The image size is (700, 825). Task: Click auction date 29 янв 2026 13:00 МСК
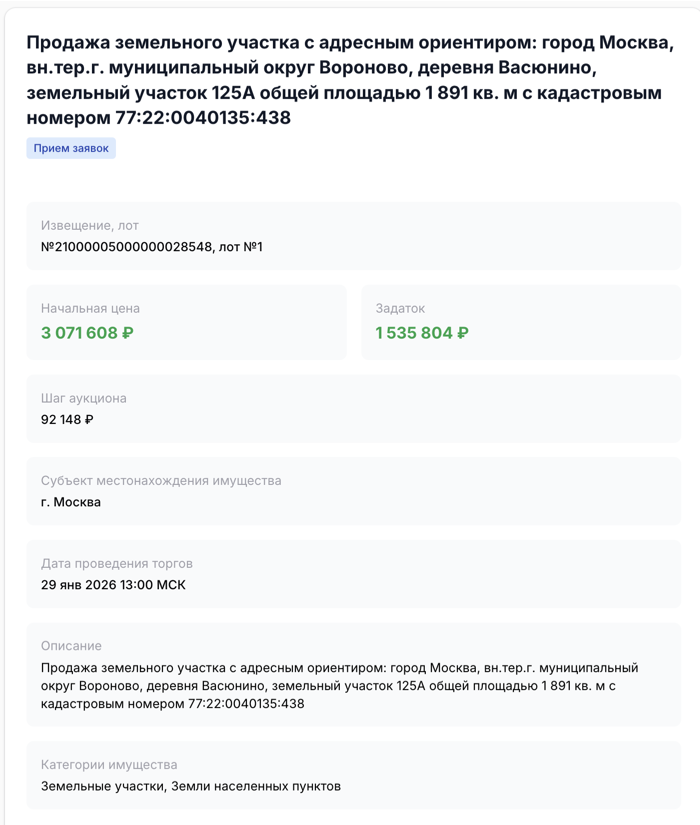point(113,585)
